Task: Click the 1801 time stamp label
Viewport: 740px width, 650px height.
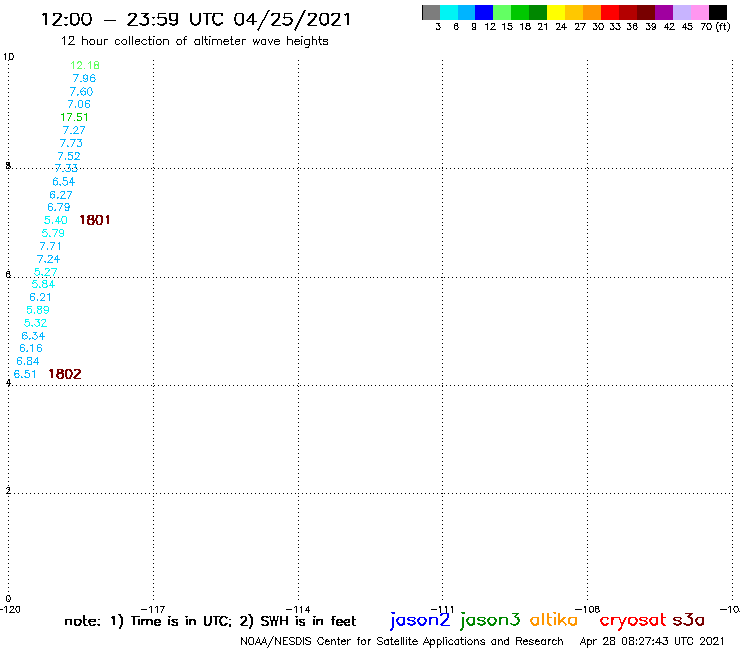Action: coord(95,220)
